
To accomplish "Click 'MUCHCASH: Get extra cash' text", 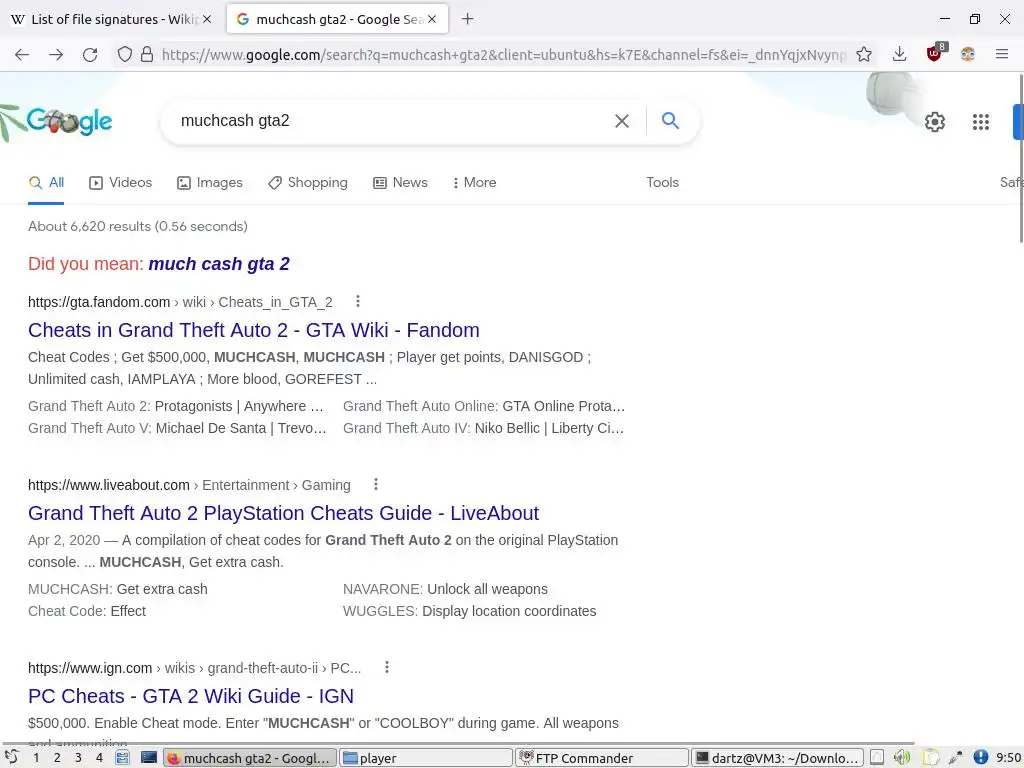I will click(118, 589).
